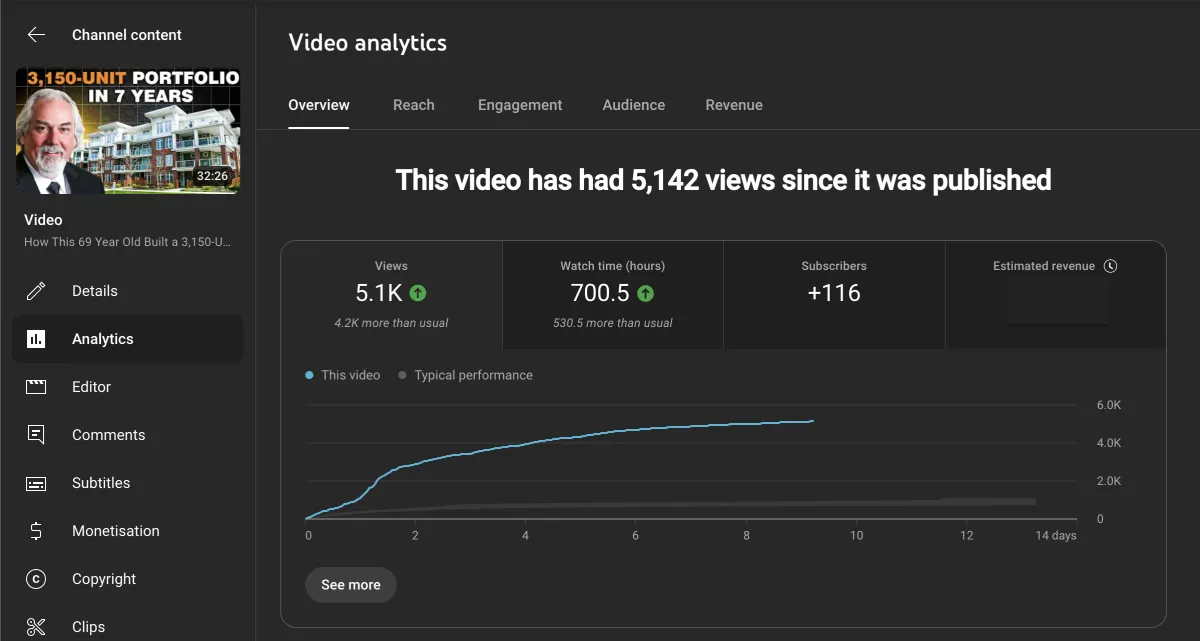Open the Clips scissors icon

(x=36, y=627)
